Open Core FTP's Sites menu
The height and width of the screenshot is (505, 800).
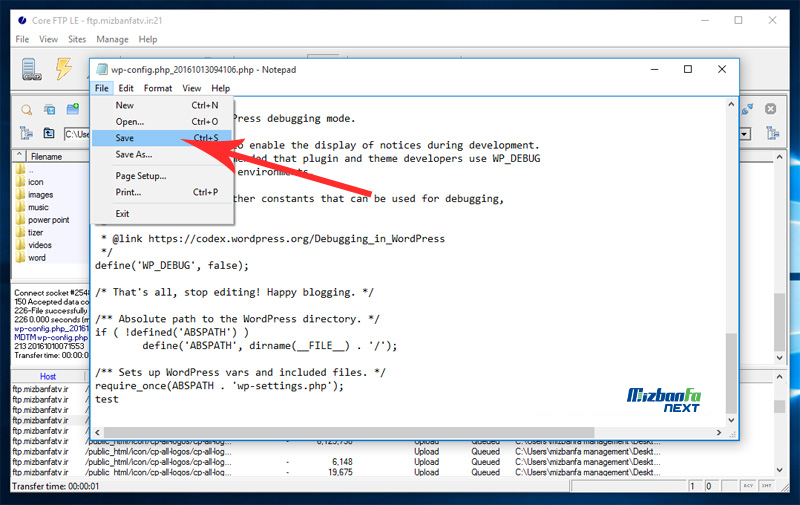point(77,39)
